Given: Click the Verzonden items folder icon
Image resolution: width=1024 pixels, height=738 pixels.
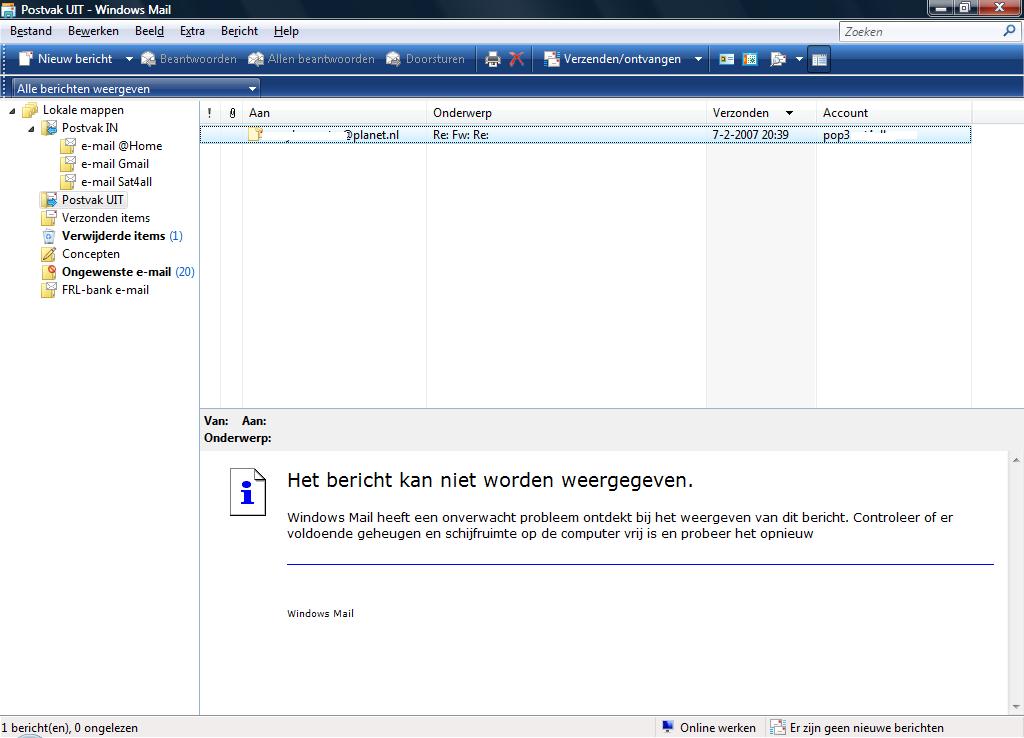Looking at the screenshot, I should (x=49, y=217).
